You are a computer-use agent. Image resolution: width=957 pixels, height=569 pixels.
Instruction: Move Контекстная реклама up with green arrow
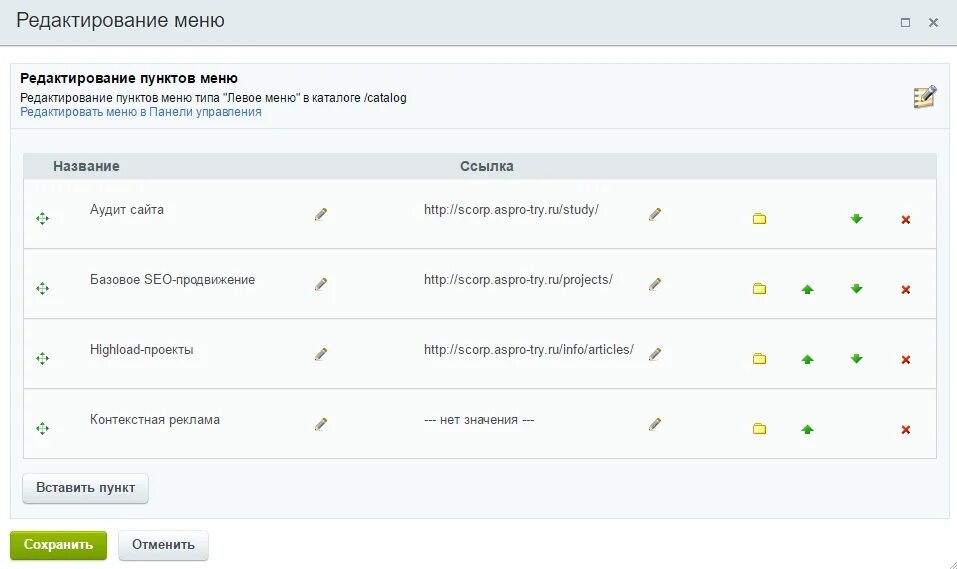[x=807, y=429]
